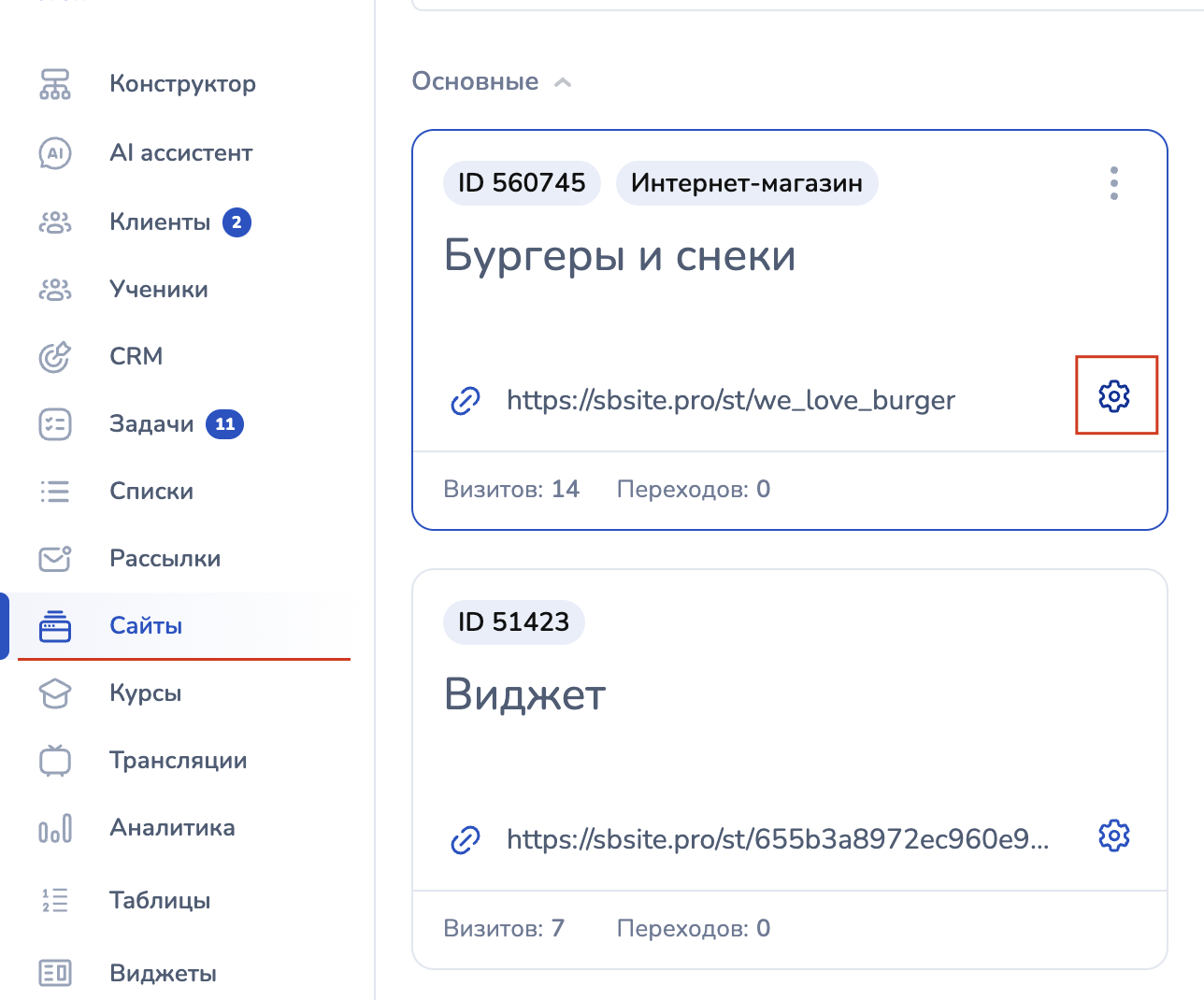The image size is (1204, 1000).
Task: Open Трансляции in the sidebar
Action: (178, 761)
